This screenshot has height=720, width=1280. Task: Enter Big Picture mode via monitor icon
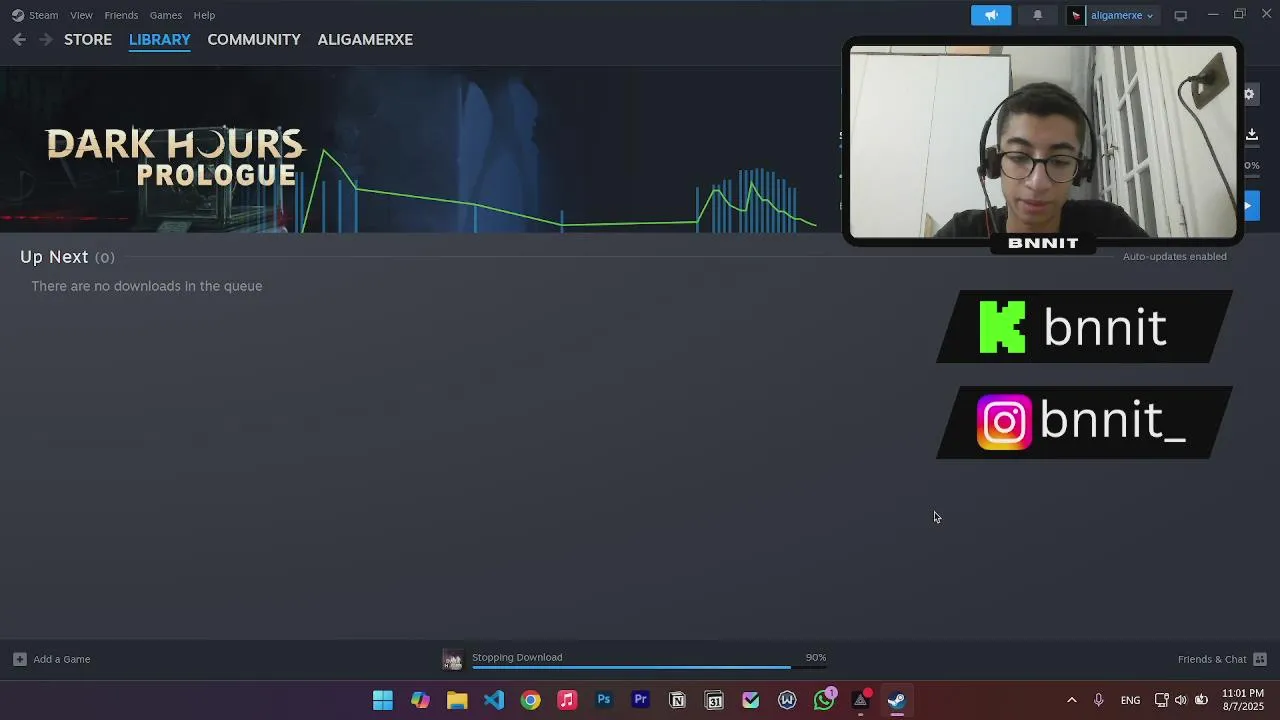tap(1180, 15)
